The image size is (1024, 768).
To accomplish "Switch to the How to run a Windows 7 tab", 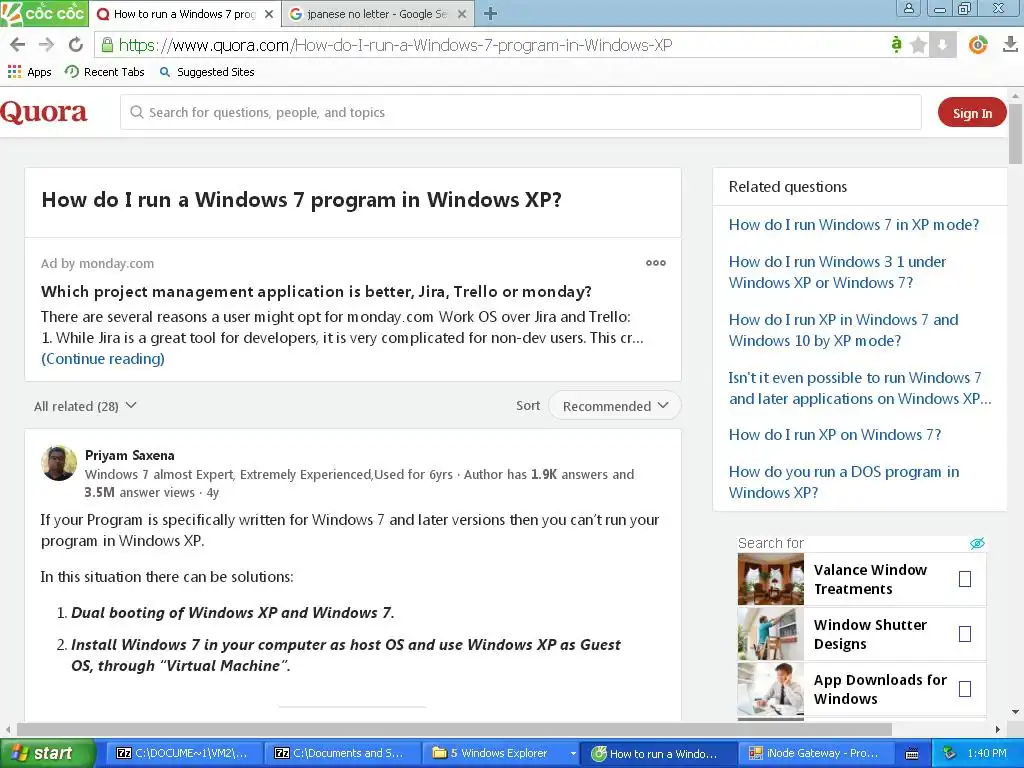I will point(185,14).
